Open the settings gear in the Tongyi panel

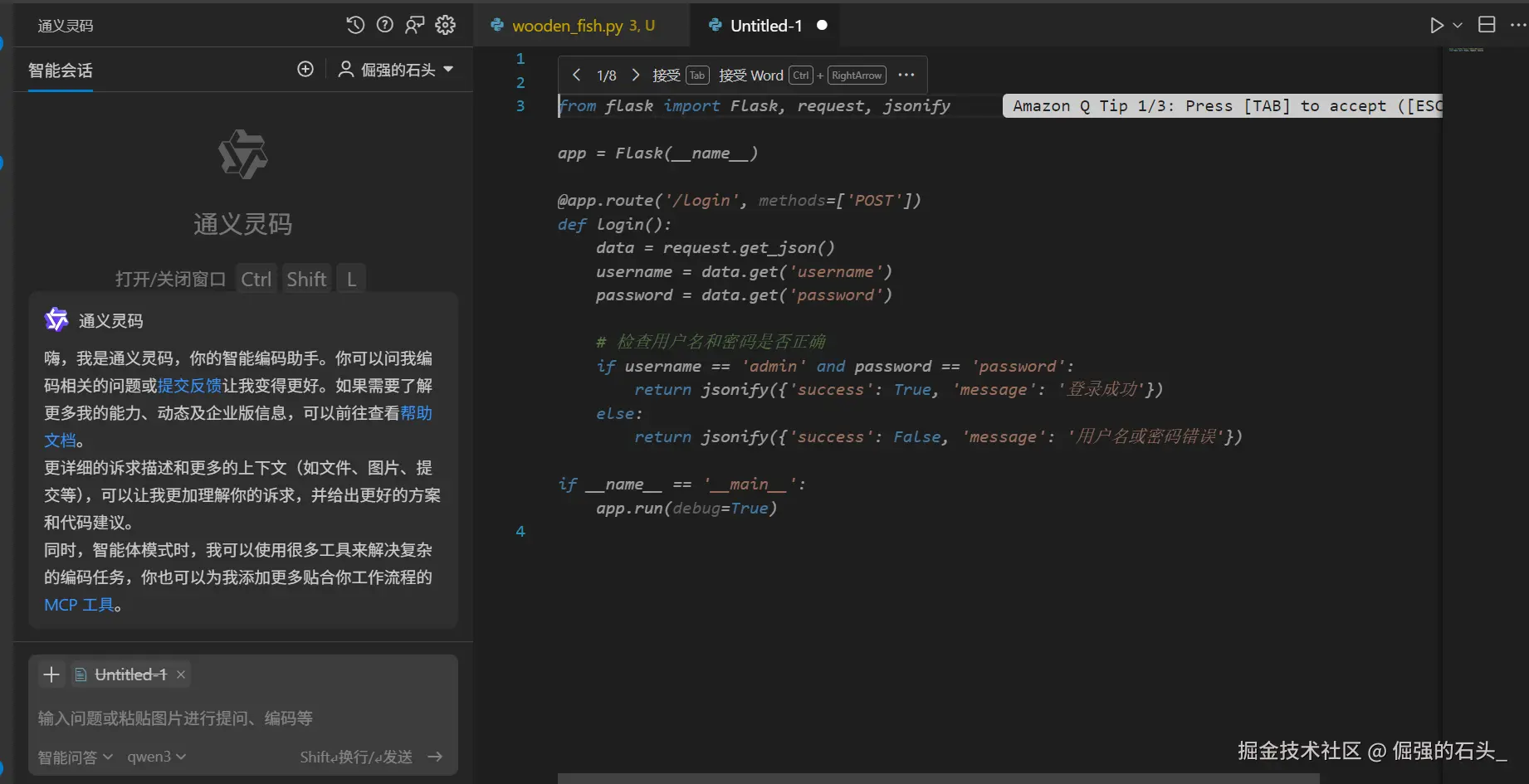(446, 25)
